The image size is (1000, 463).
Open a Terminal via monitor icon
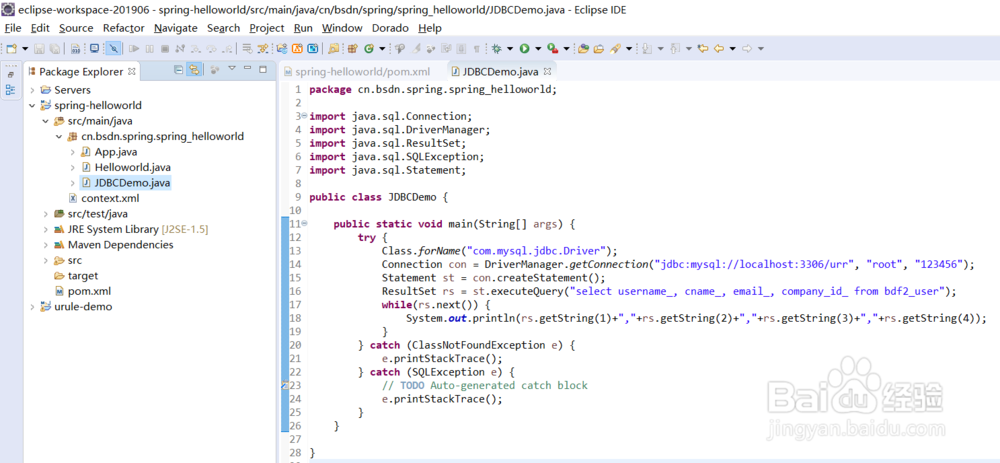[x=94, y=48]
